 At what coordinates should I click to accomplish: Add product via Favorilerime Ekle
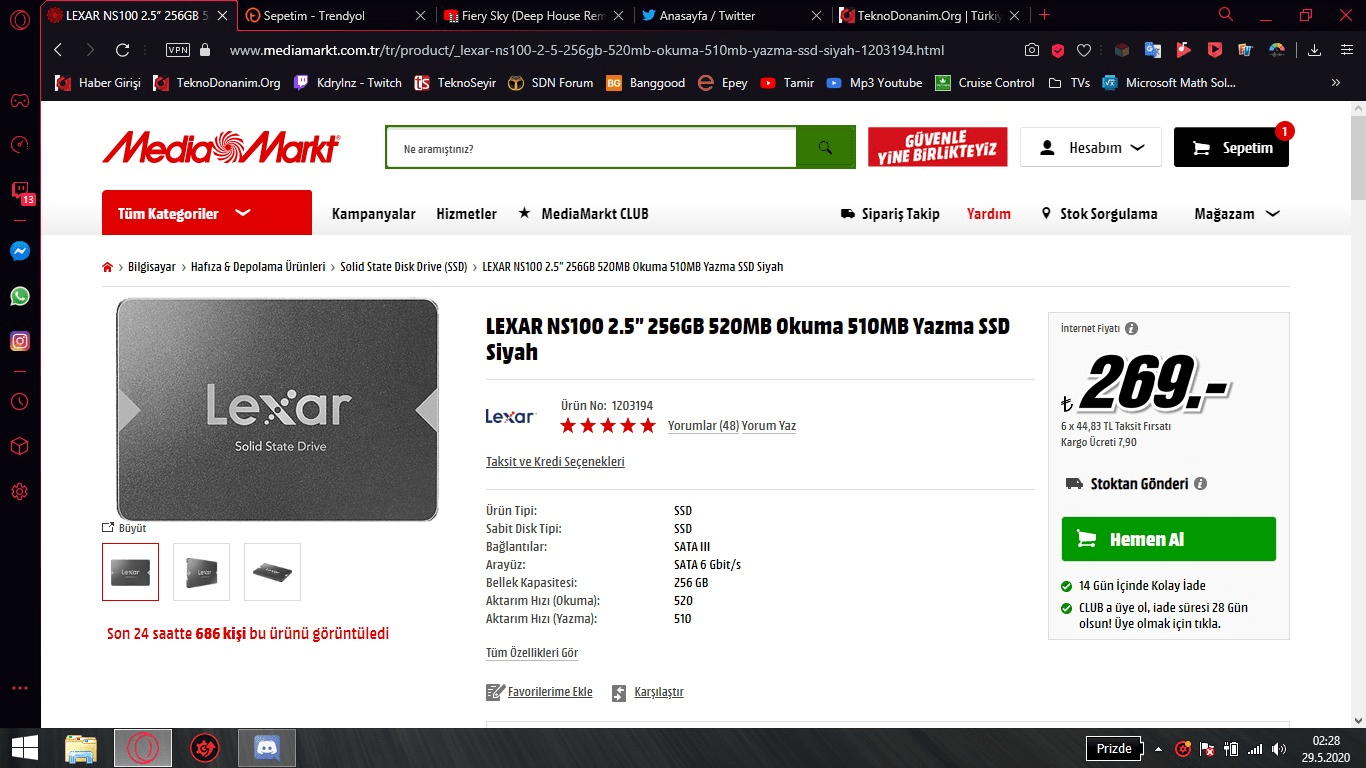pyautogui.click(x=539, y=692)
